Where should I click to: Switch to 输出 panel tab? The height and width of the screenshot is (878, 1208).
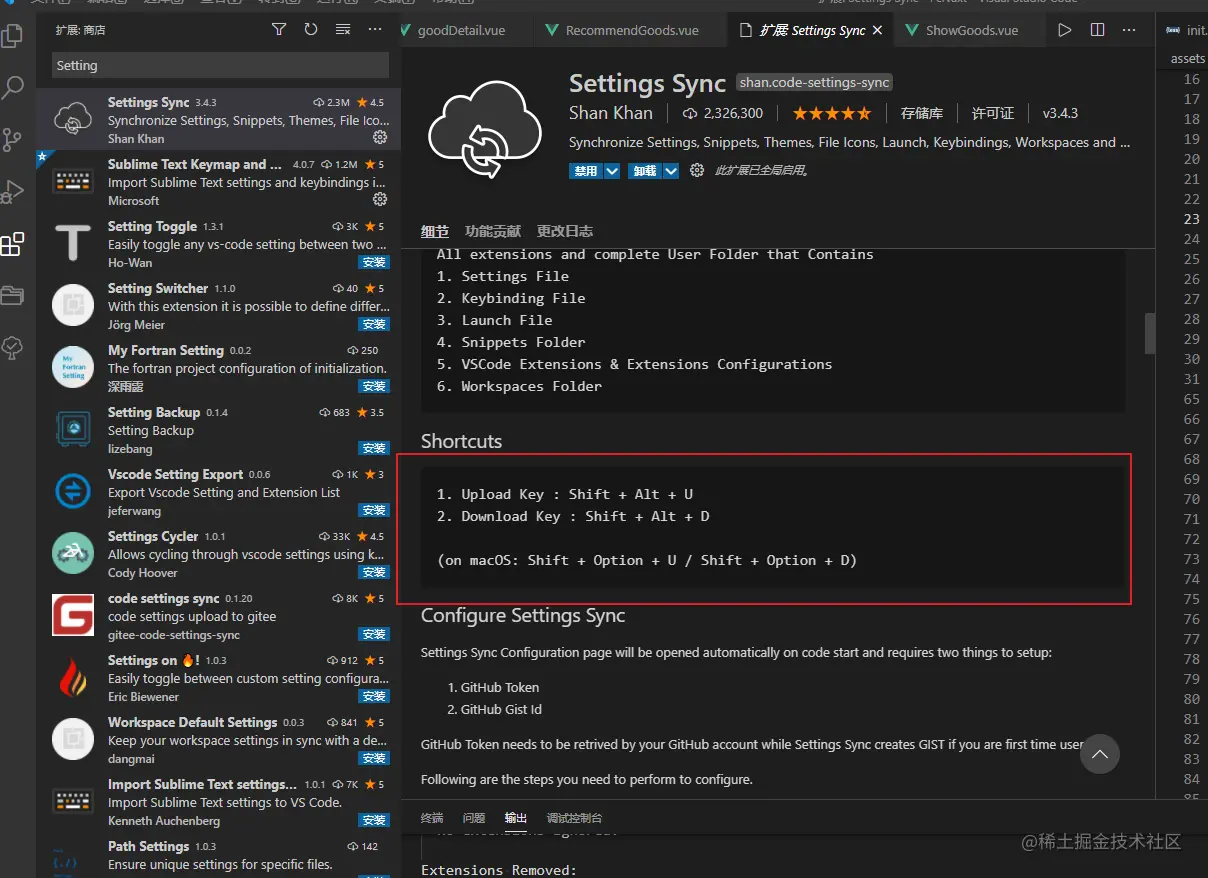tap(516, 818)
